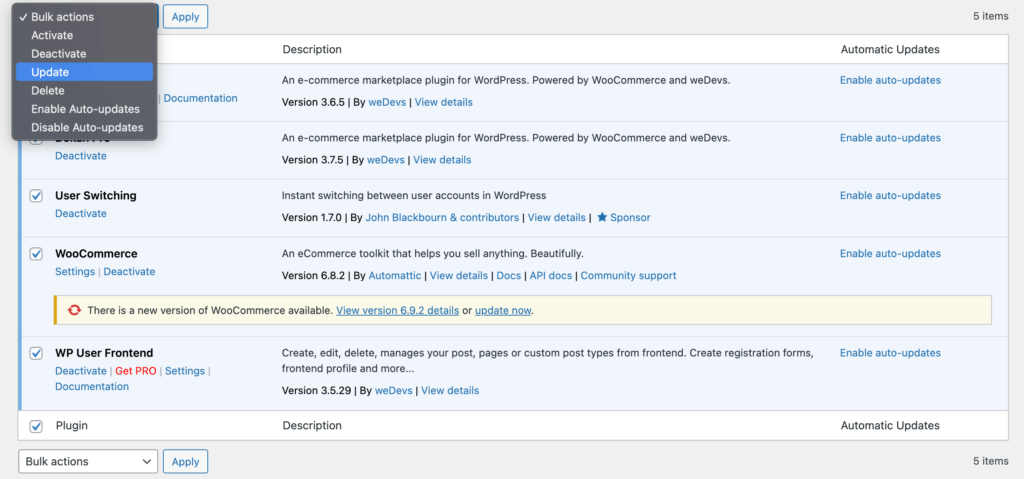Screen dimensions: 1024x479
Task: Click Deactivate under the Dokan Pro row
Action: pos(80,156)
